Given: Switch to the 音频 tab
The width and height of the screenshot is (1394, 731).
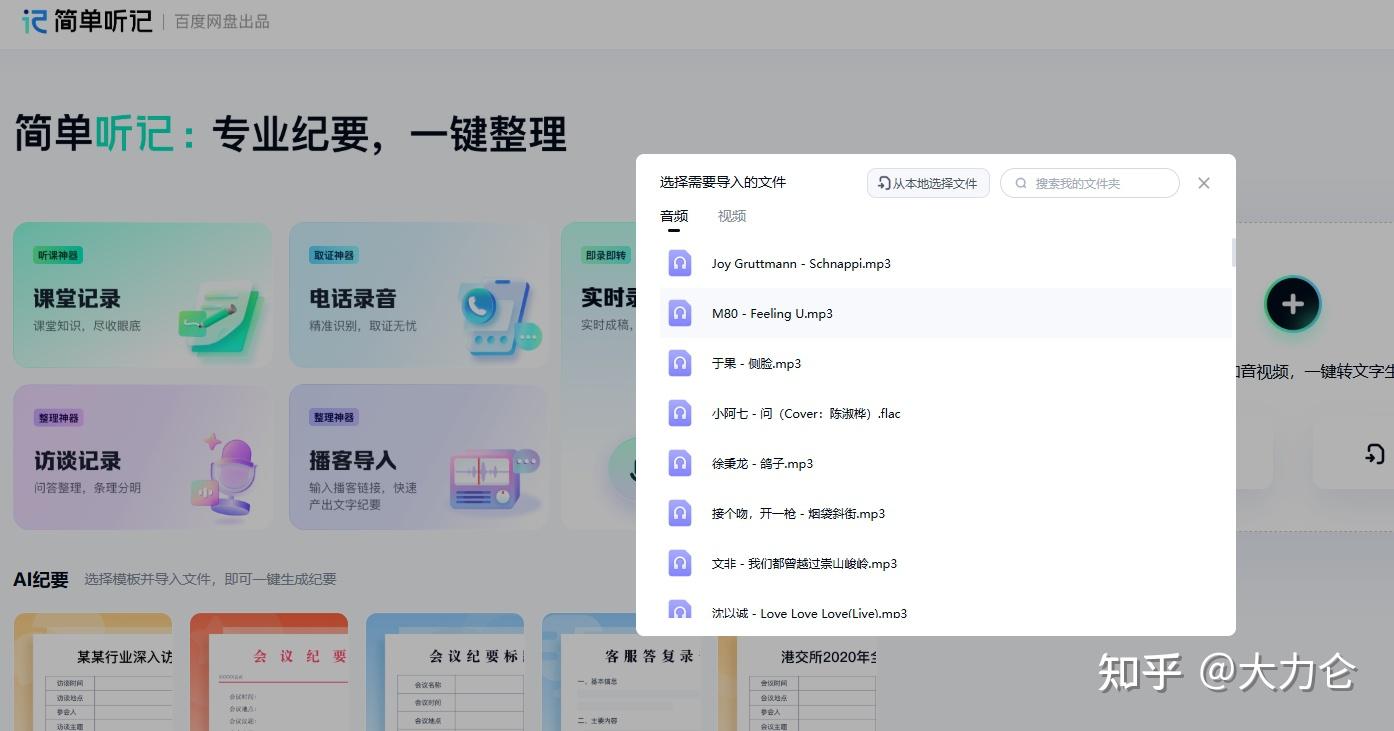Looking at the screenshot, I should pos(674,216).
